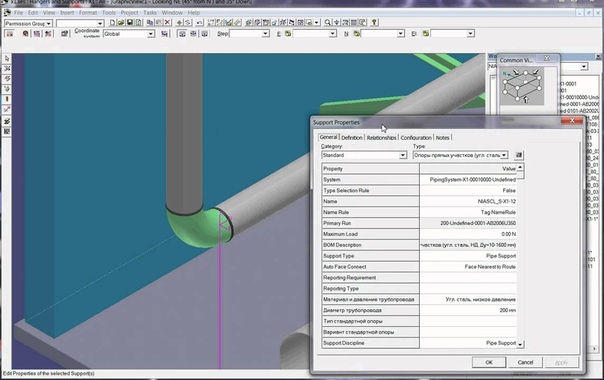Click the Copy icon in the toolbar
604x380 pixels.
pos(150,23)
